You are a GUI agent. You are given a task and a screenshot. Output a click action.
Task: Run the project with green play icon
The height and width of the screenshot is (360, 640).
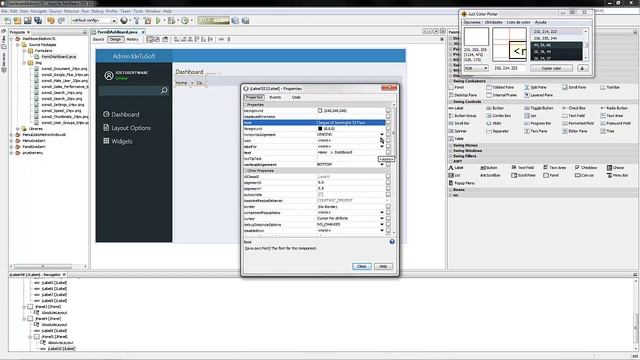pyautogui.click(x=158, y=20)
